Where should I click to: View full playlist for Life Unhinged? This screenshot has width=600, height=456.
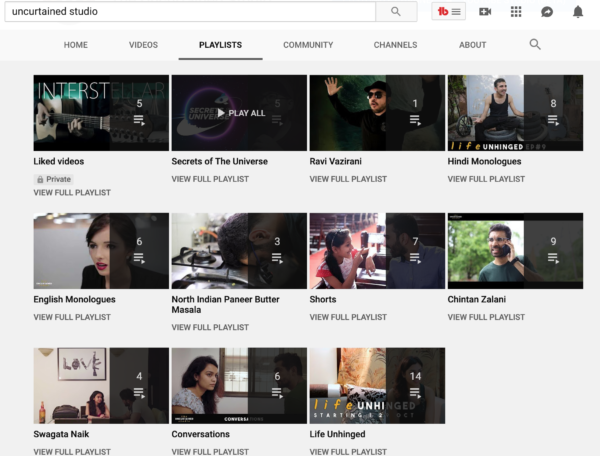point(348,451)
